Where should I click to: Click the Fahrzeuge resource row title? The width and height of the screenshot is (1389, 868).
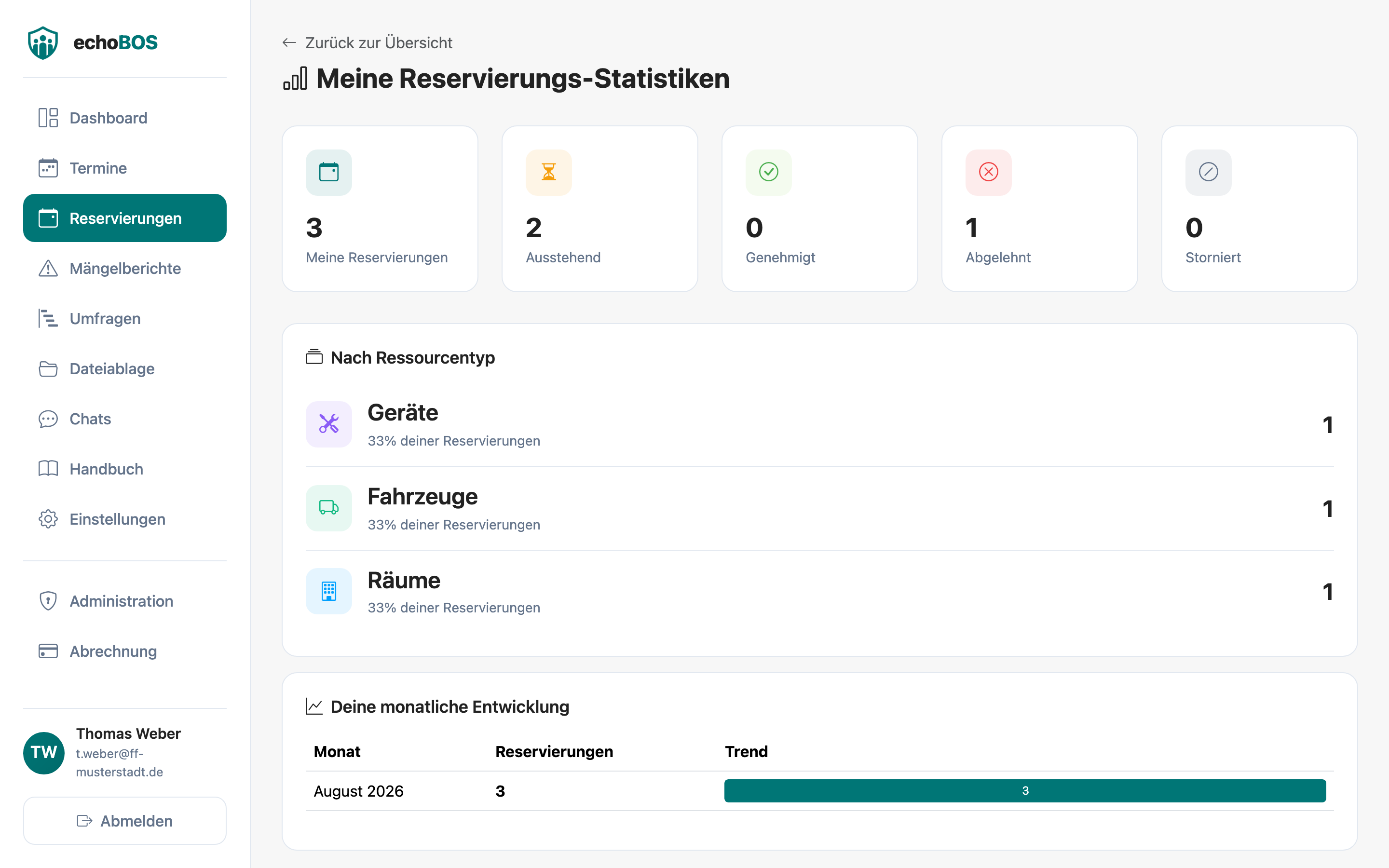422,497
